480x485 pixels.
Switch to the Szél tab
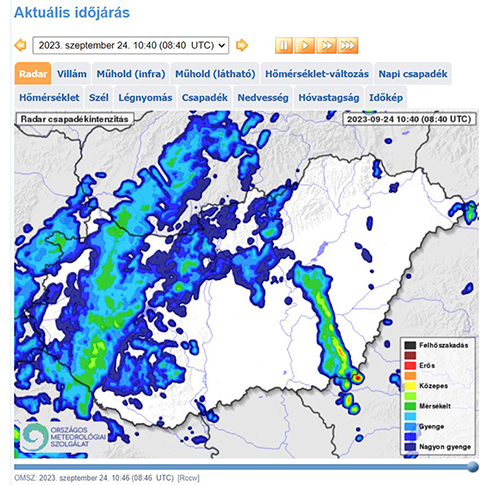pyautogui.click(x=99, y=97)
